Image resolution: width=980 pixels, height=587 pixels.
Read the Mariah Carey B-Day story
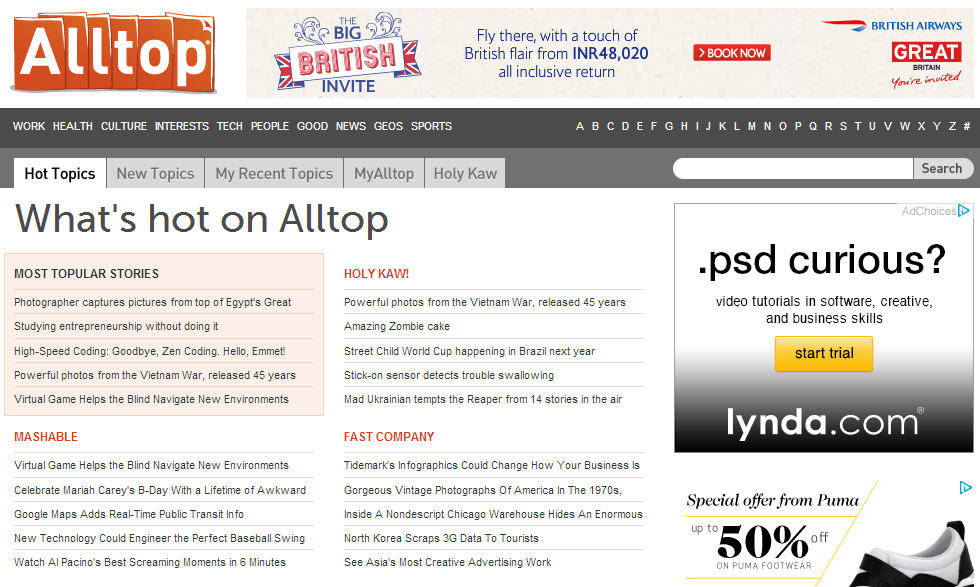[x=160, y=491]
